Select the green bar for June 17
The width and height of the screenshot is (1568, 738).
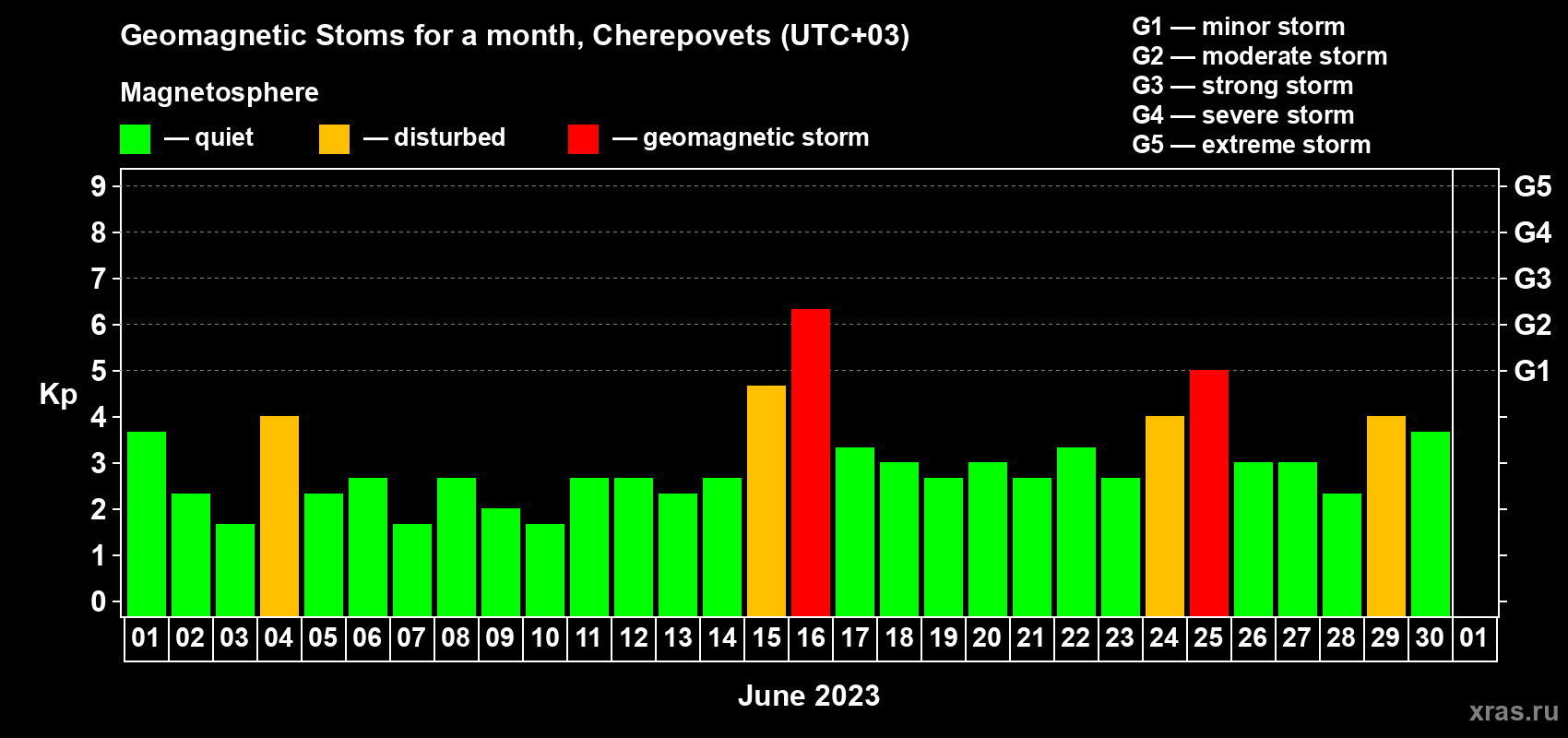855,531
